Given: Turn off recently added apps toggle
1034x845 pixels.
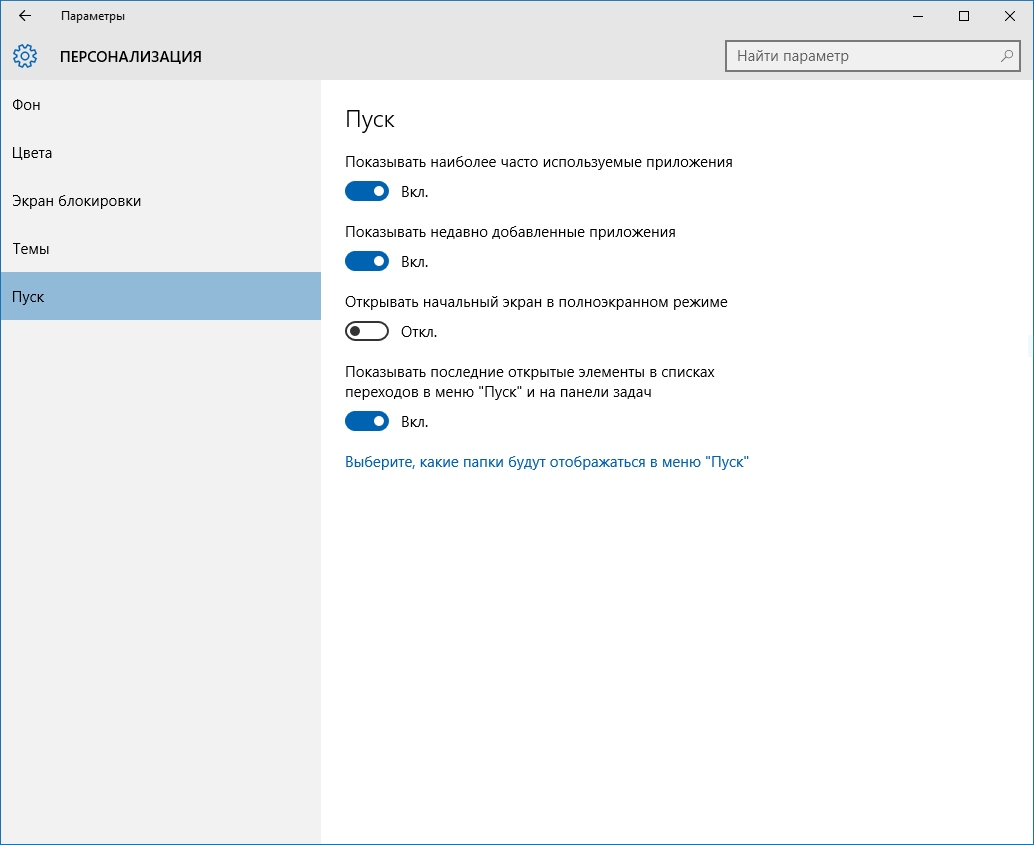Looking at the screenshot, I should 366,261.
